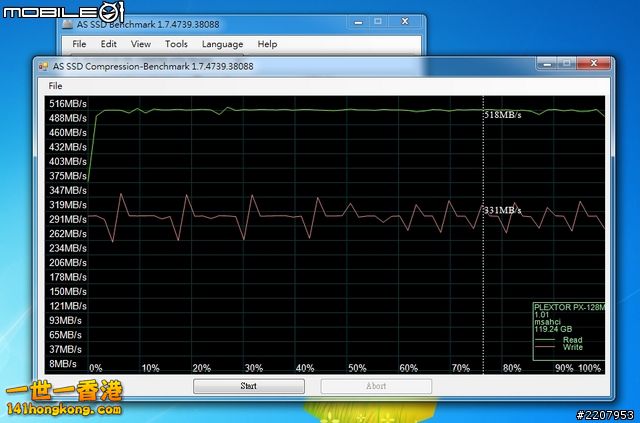The height and width of the screenshot is (423, 640).
Task: Close the AS SSD Compression-Benchmark window
Action: (x=596, y=65)
